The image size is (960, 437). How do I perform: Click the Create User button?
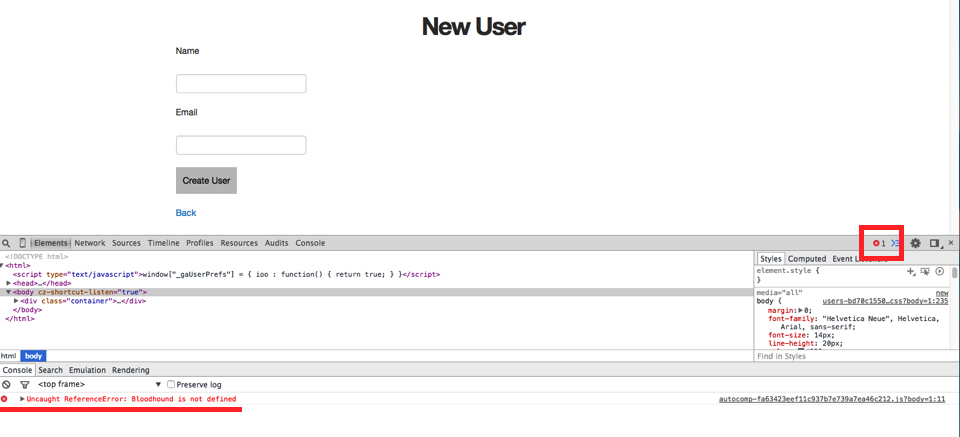(x=206, y=181)
